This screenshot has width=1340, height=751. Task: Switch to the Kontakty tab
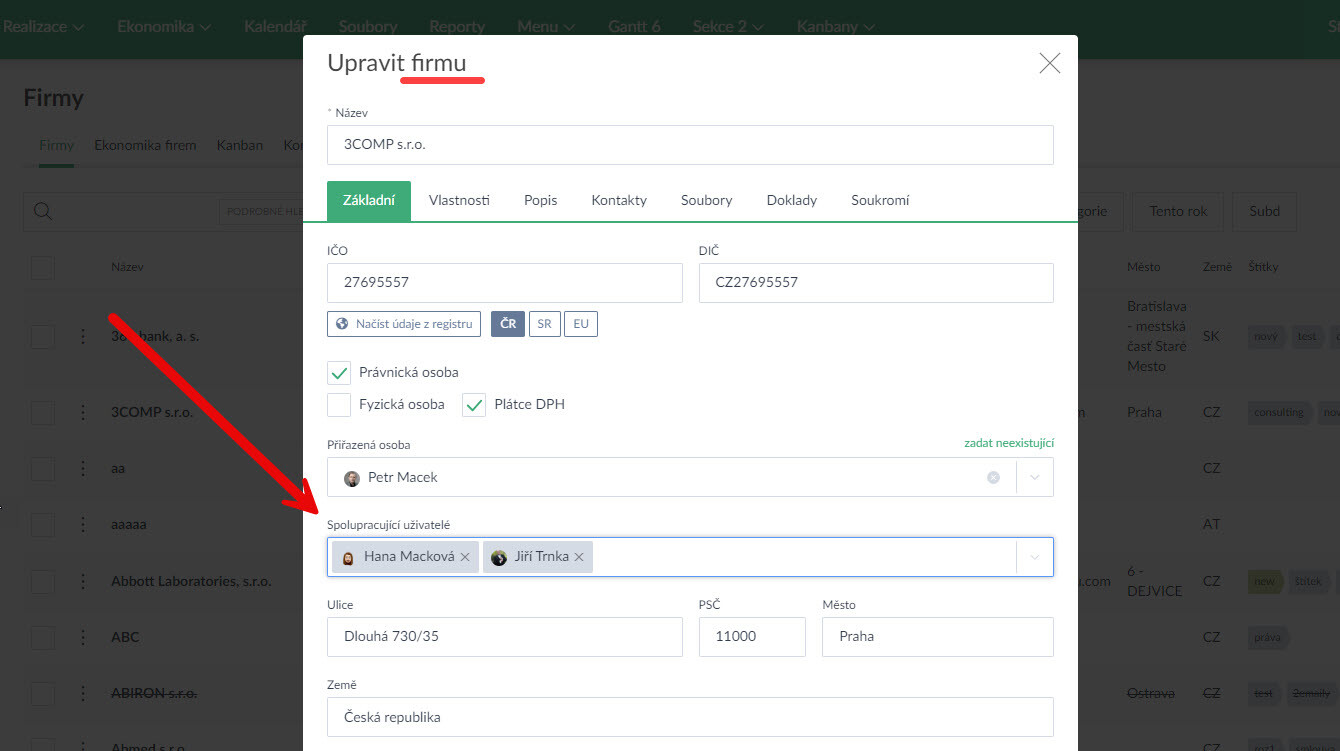619,200
